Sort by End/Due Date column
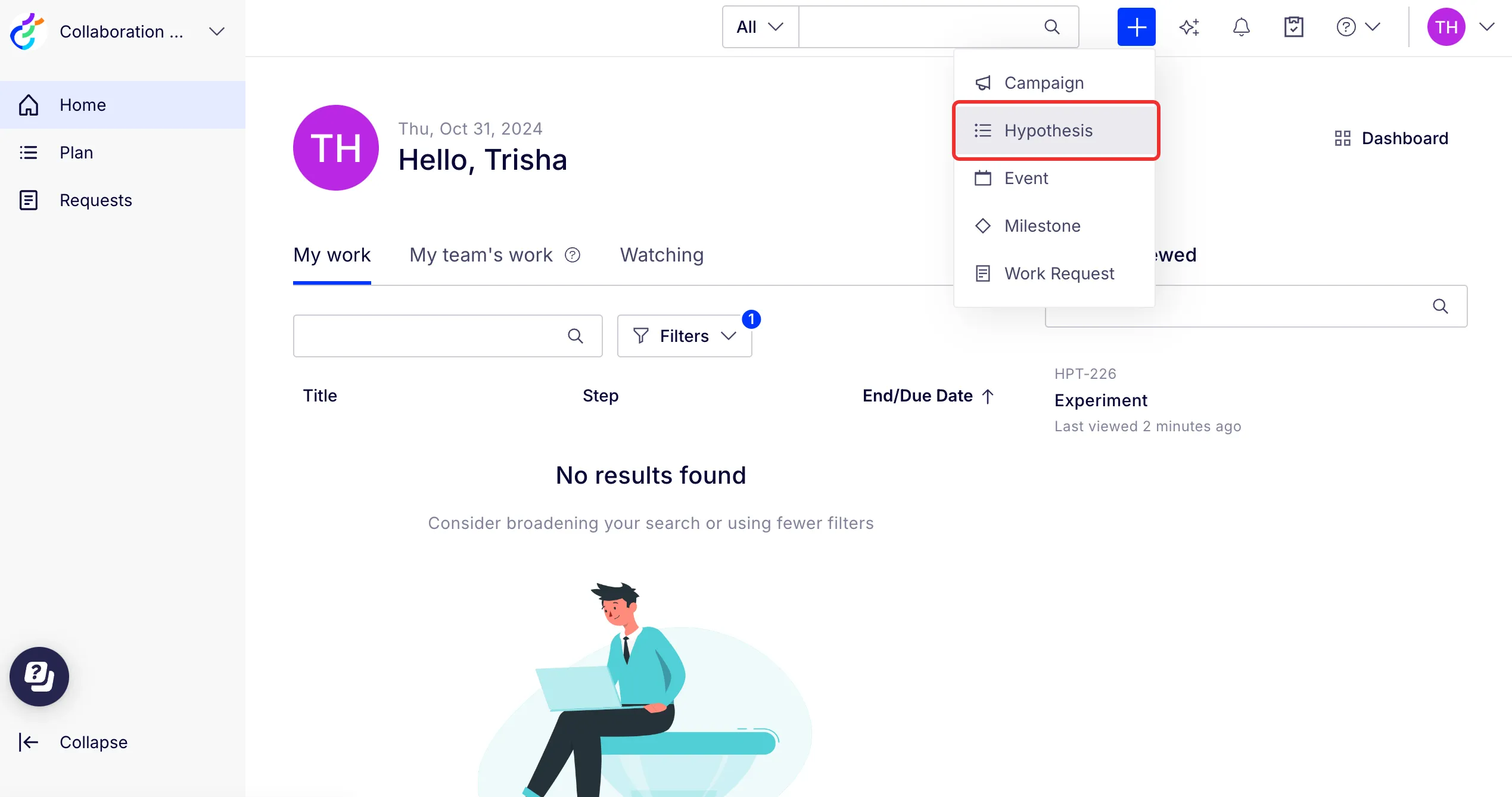1512x797 pixels. tap(929, 396)
